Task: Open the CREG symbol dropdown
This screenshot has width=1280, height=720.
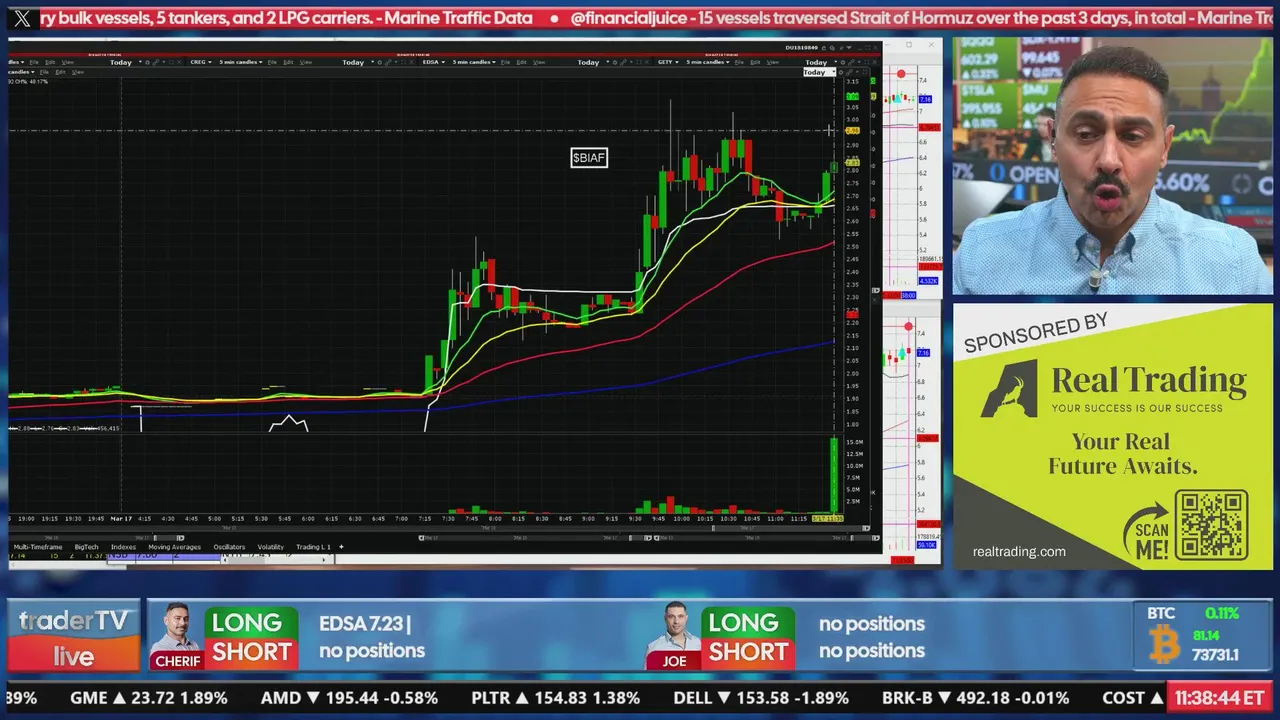Action: click(201, 62)
